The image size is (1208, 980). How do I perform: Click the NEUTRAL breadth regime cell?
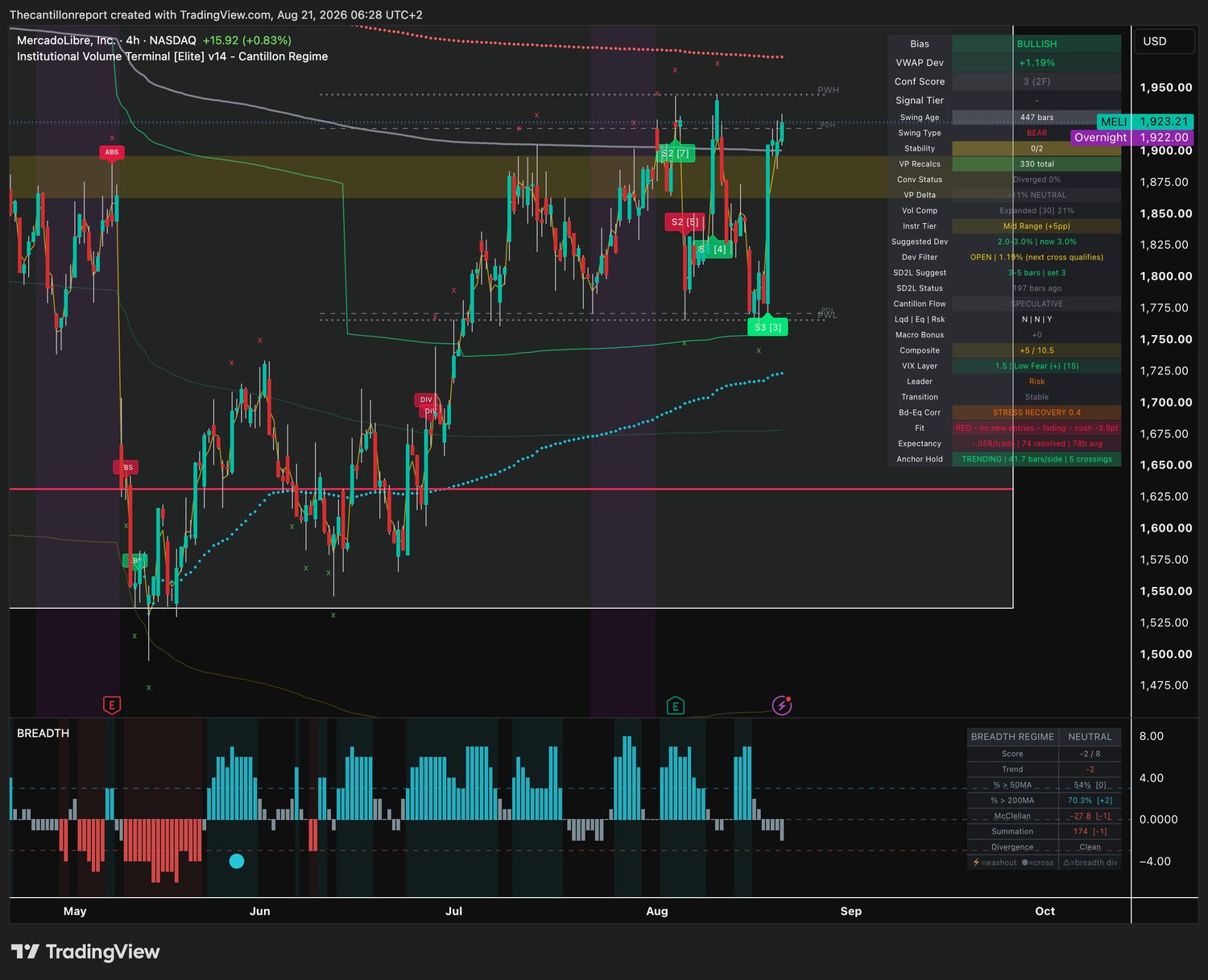[x=1090, y=737]
